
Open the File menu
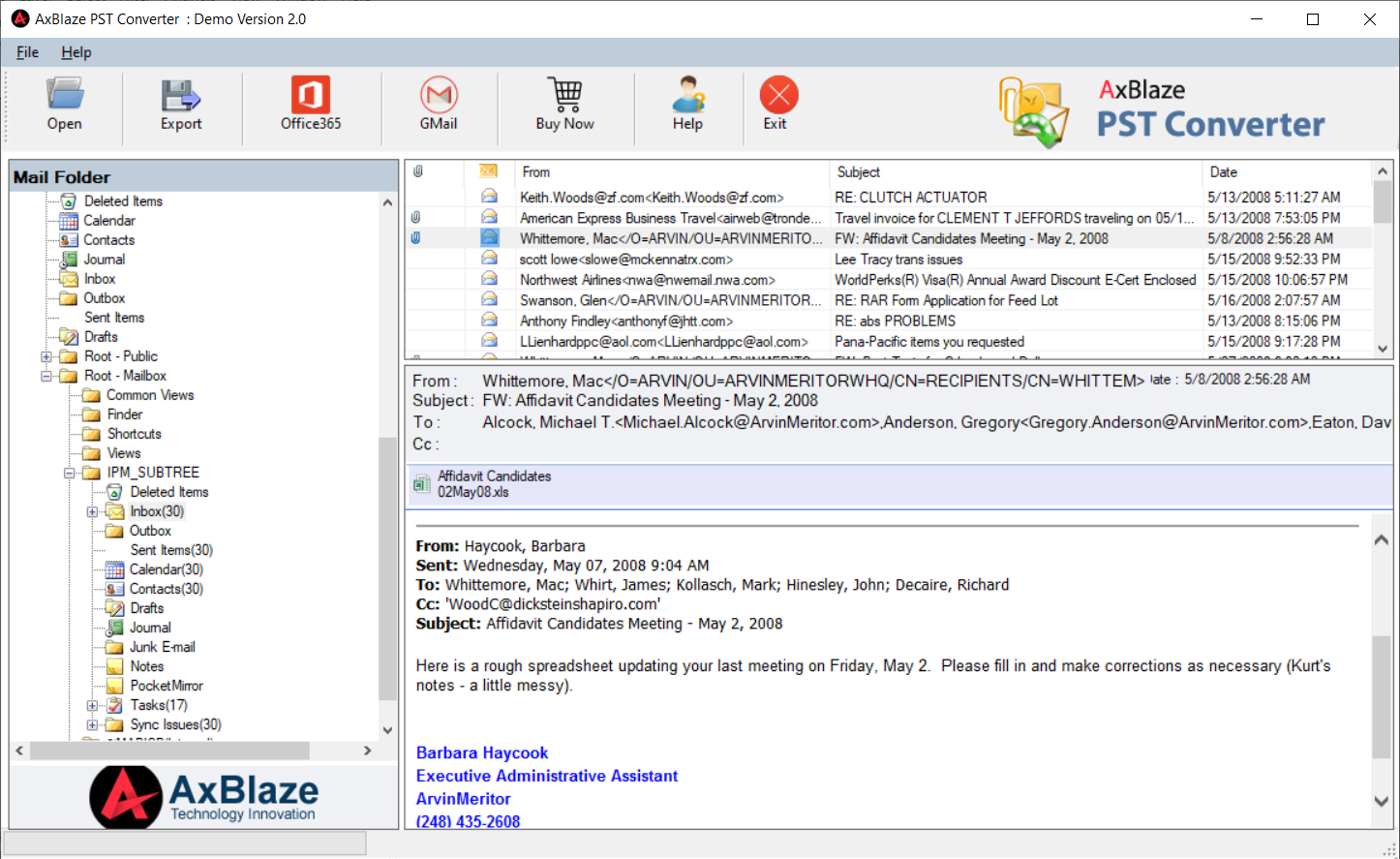pyautogui.click(x=27, y=52)
